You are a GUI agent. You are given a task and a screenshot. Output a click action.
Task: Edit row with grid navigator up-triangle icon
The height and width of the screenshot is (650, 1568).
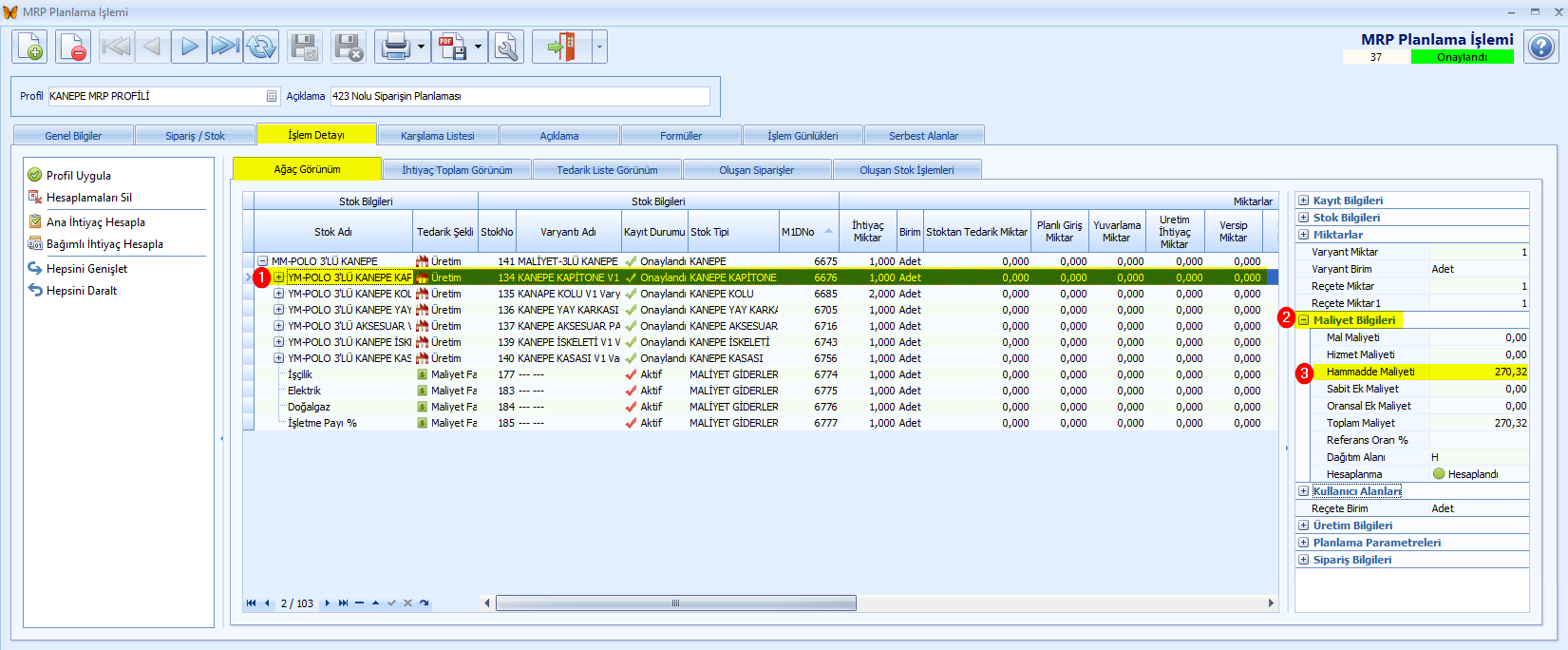(x=375, y=602)
